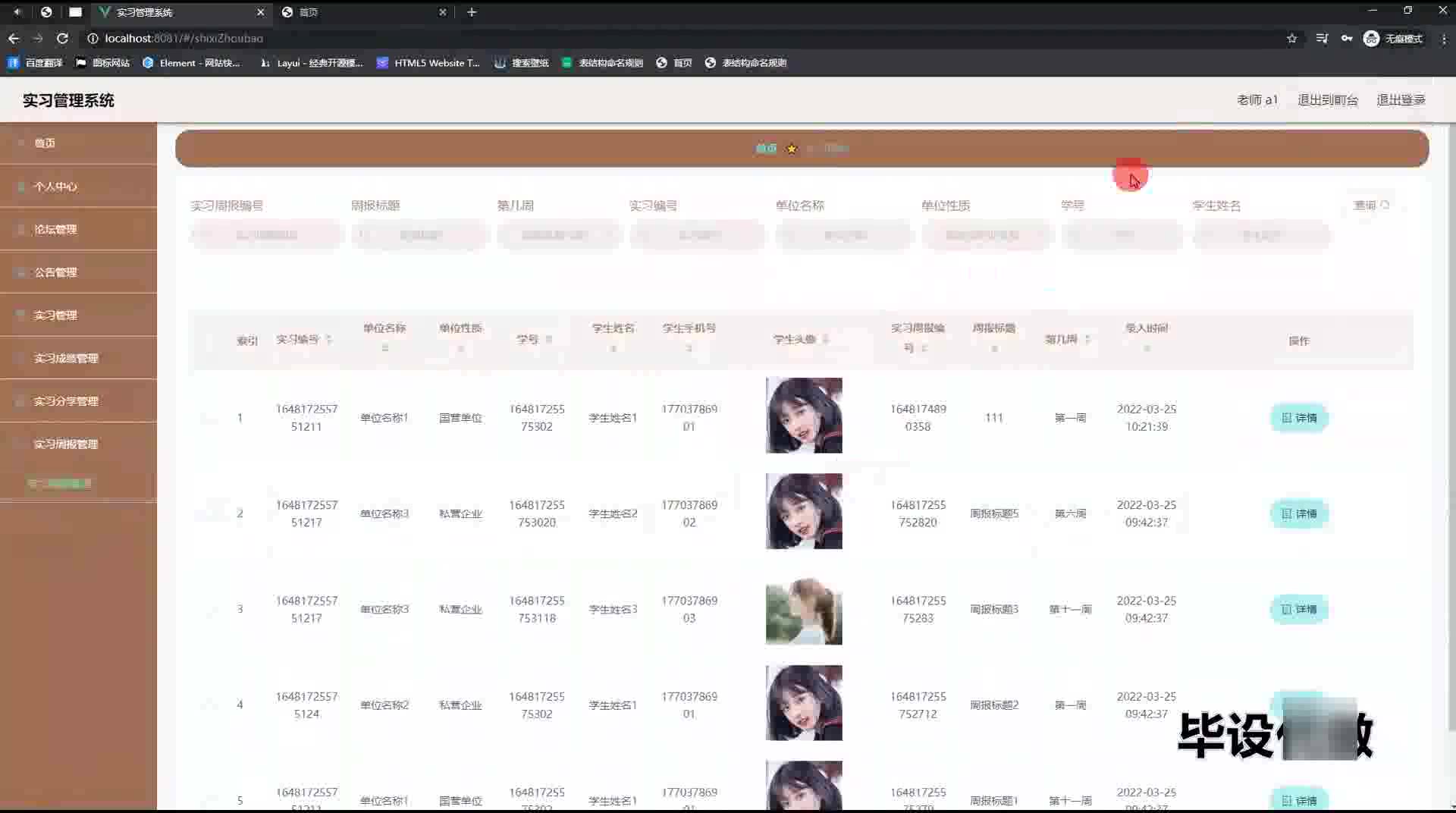The image size is (1456, 813).
Task: Collapse 实习周报管理 in the sidebar
Action: (78, 444)
